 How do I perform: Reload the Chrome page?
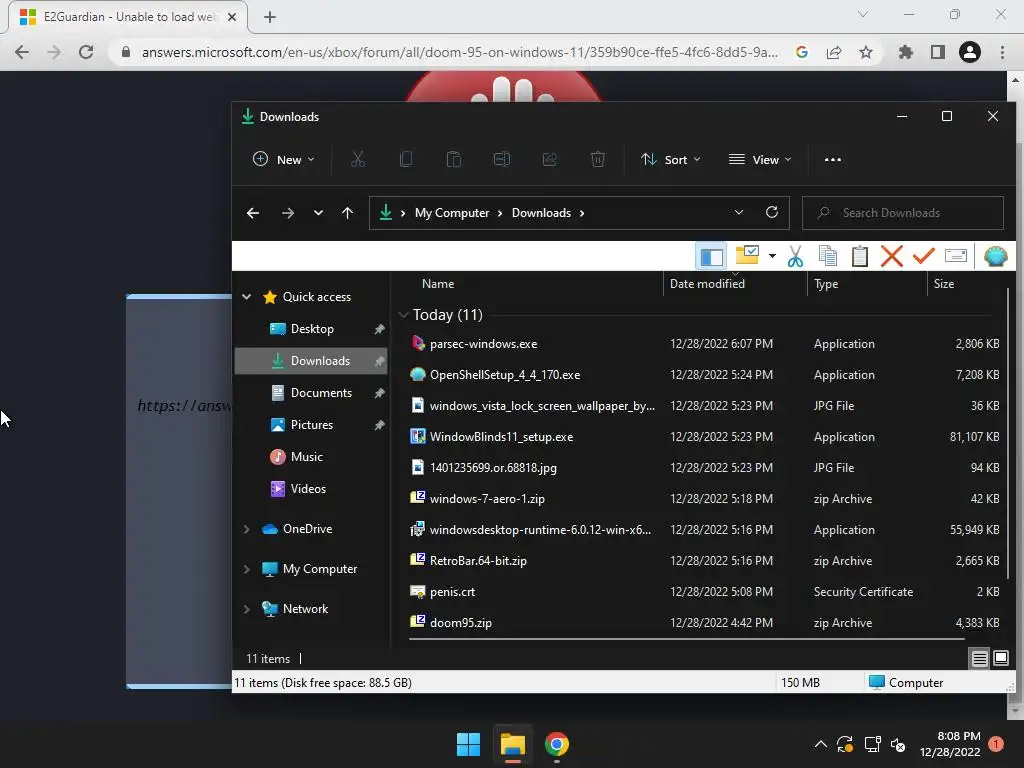(x=86, y=52)
